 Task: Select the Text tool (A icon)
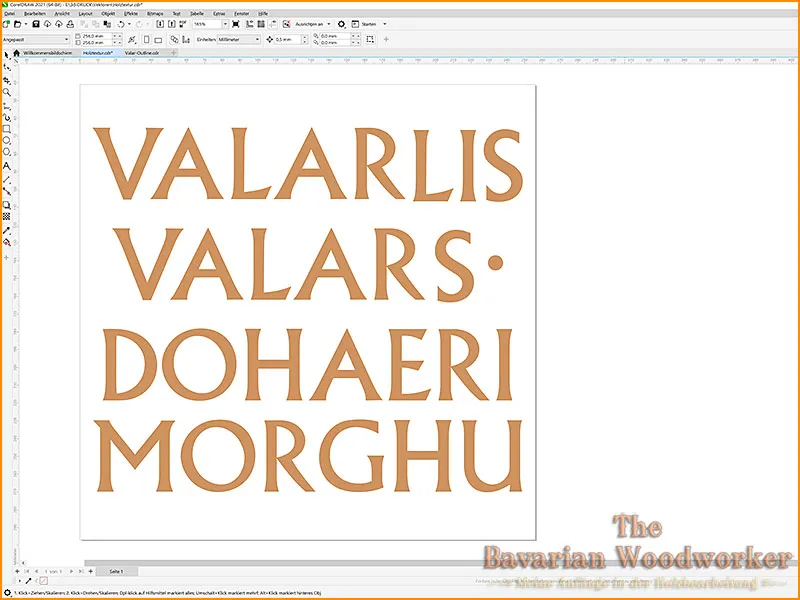7,166
